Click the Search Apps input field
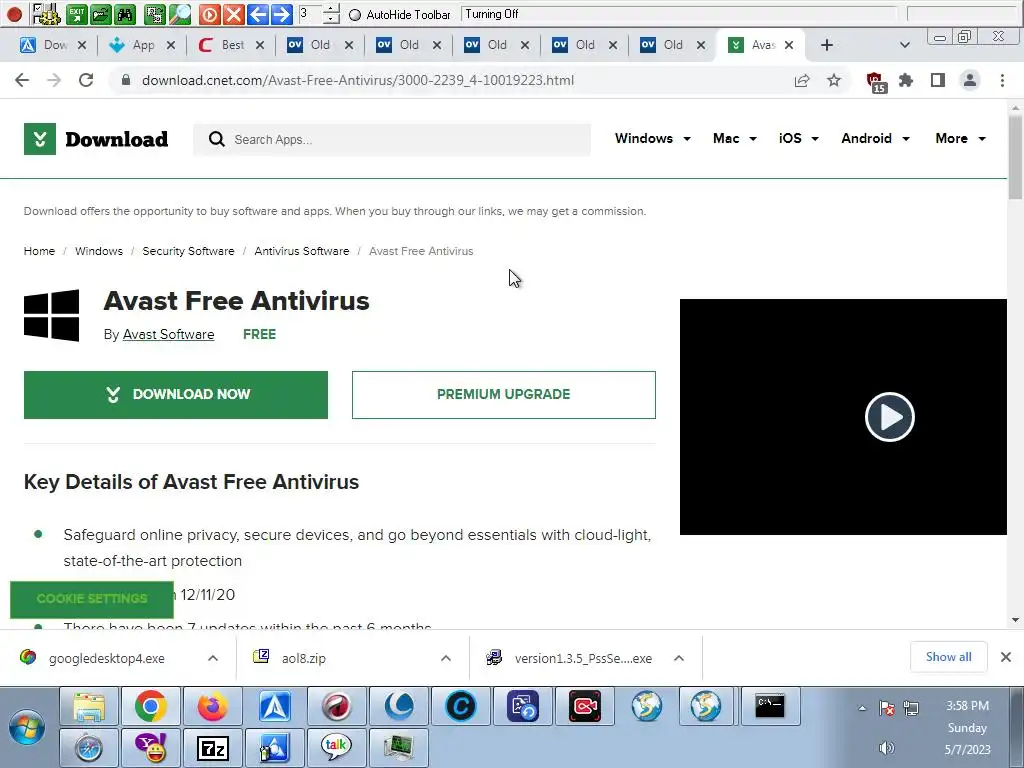Image resolution: width=1024 pixels, height=768 pixels. pyautogui.click(x=392, y=140)
